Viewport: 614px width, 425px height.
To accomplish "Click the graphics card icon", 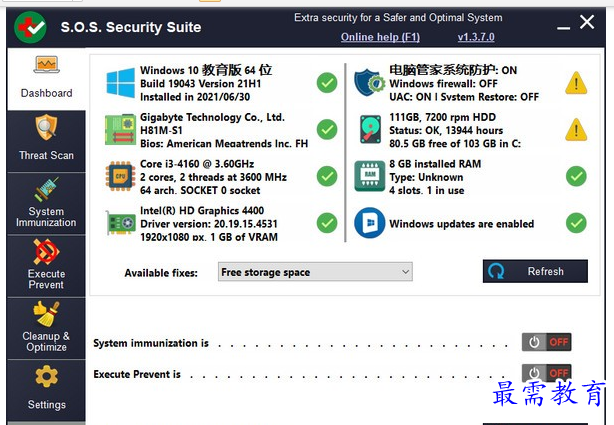I will [x=120, y=223].
